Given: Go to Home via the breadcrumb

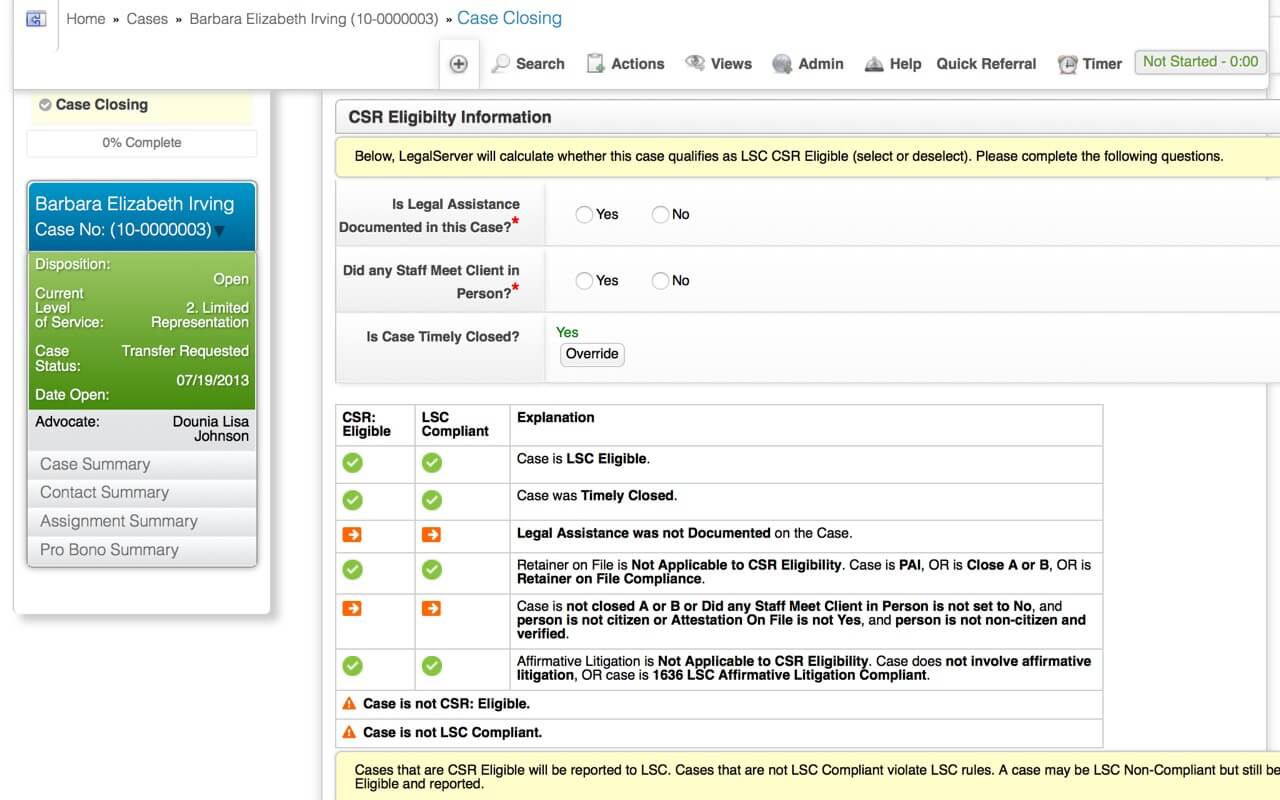Looking at the screenshot, I should point(85,18).
